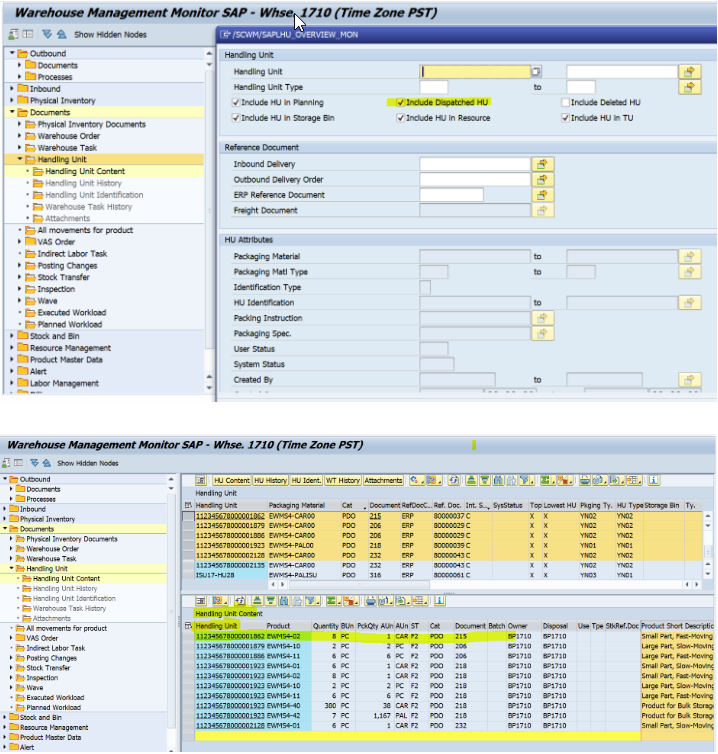Click Details icon in Handling Unit Content toolbar
The image size is (718, 754).
[201, 601]
